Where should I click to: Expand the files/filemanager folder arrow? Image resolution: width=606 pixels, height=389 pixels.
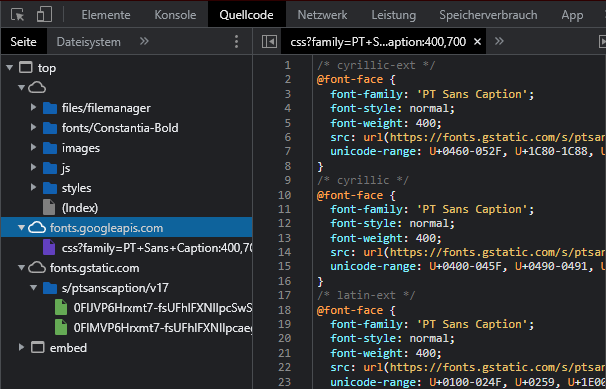[x=34, y=107]
